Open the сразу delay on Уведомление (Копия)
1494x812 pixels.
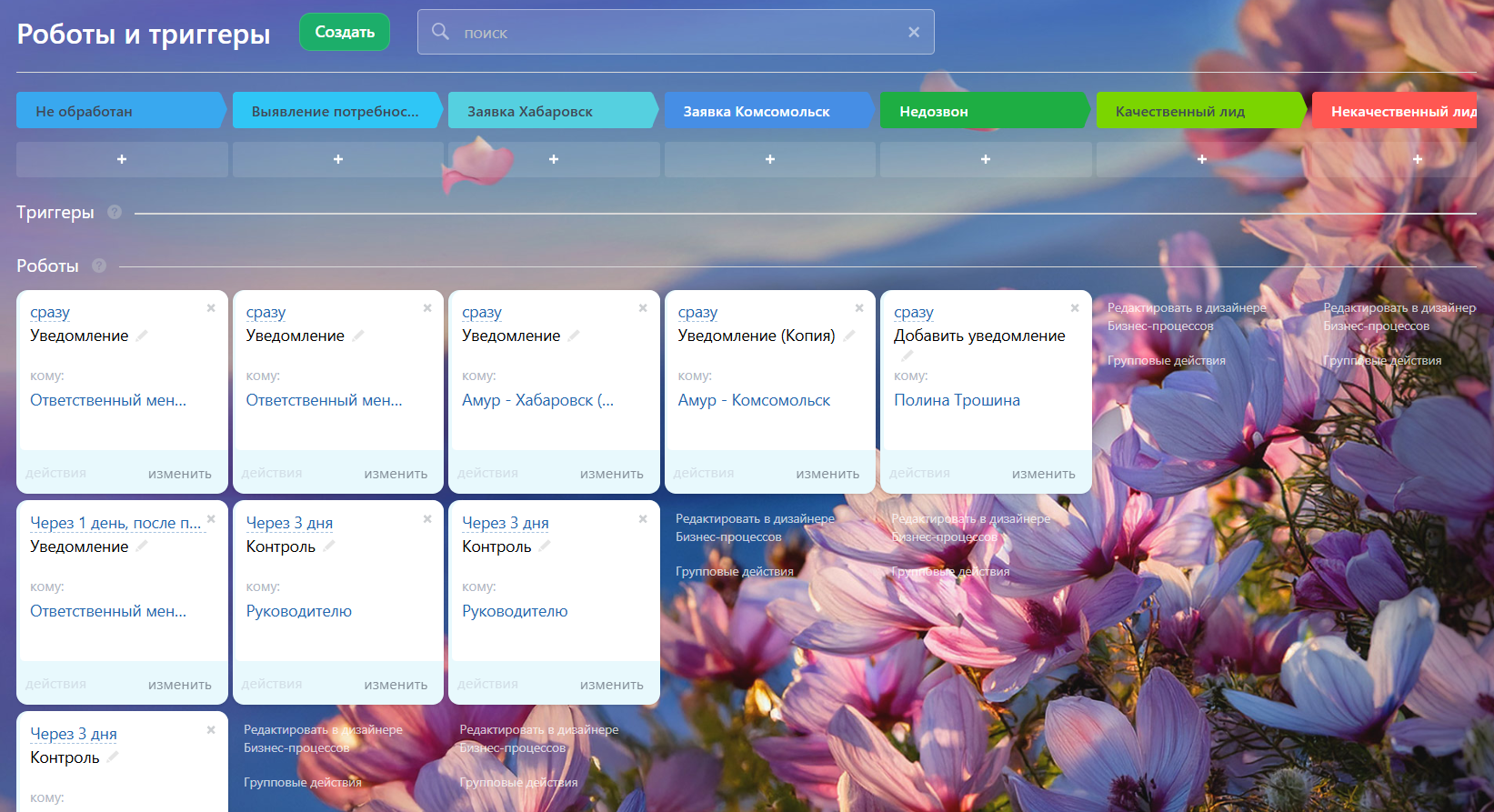697,312
